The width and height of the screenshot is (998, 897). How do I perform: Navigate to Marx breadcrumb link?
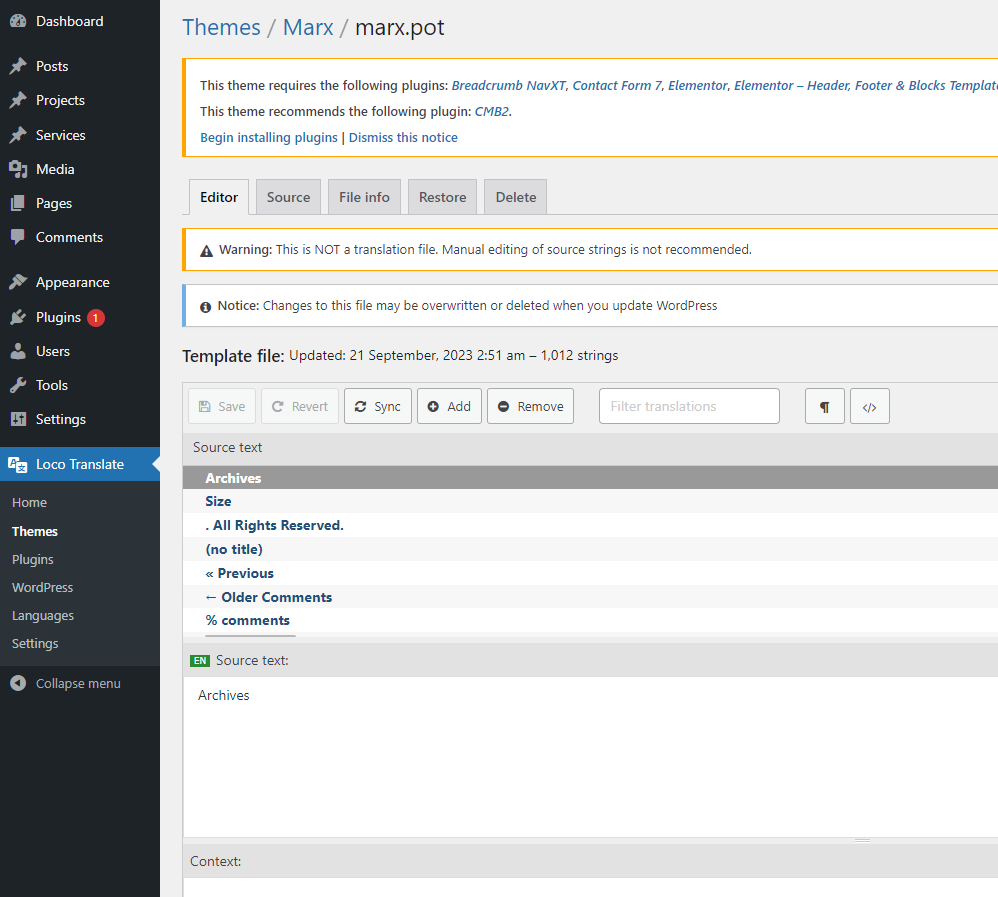pyautogui.click(x=308, y=27)
